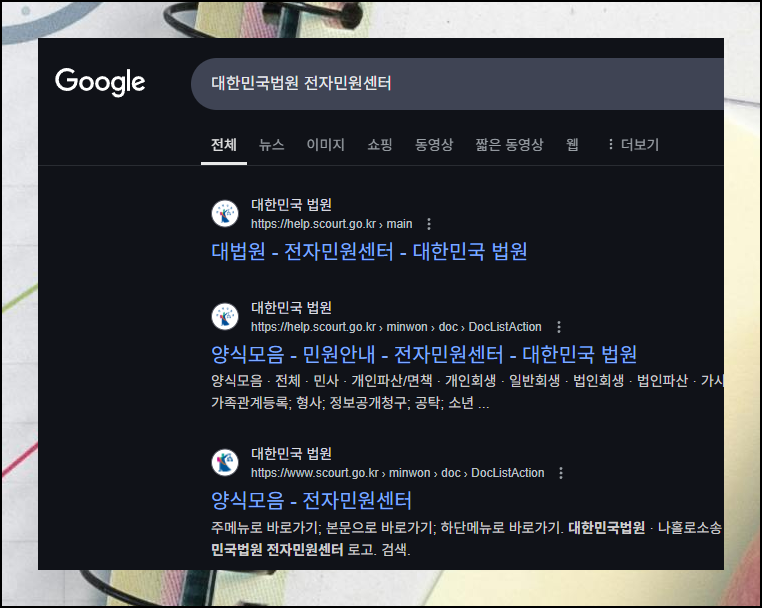Expand the 더보기 menu
This screenshot has width=762, height=608.
click(x=634, y=144)
